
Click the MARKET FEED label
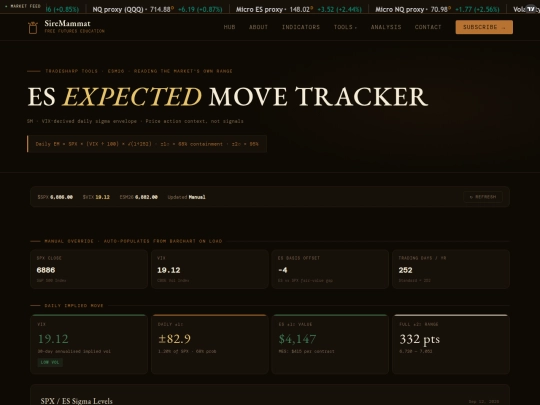coord(23,6)
